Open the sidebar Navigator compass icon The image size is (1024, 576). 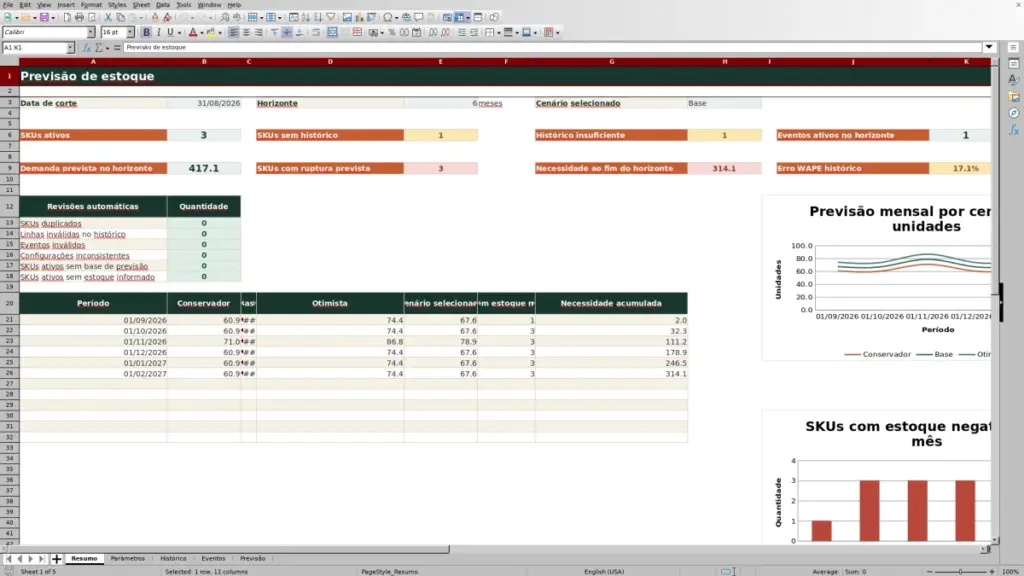pos(1014,114)
